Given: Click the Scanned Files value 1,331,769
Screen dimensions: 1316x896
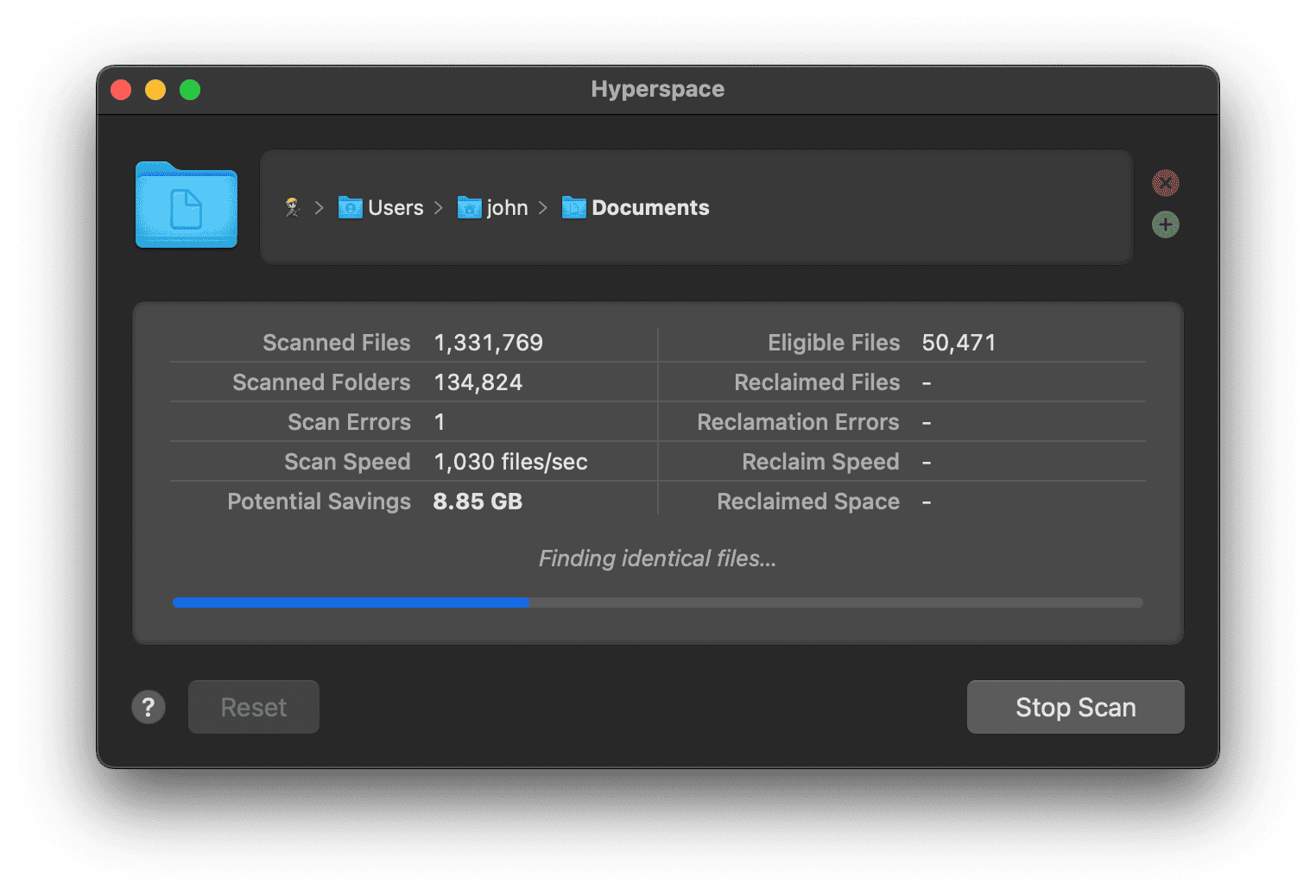Looking at the screenshot, I should pos(488,343).
